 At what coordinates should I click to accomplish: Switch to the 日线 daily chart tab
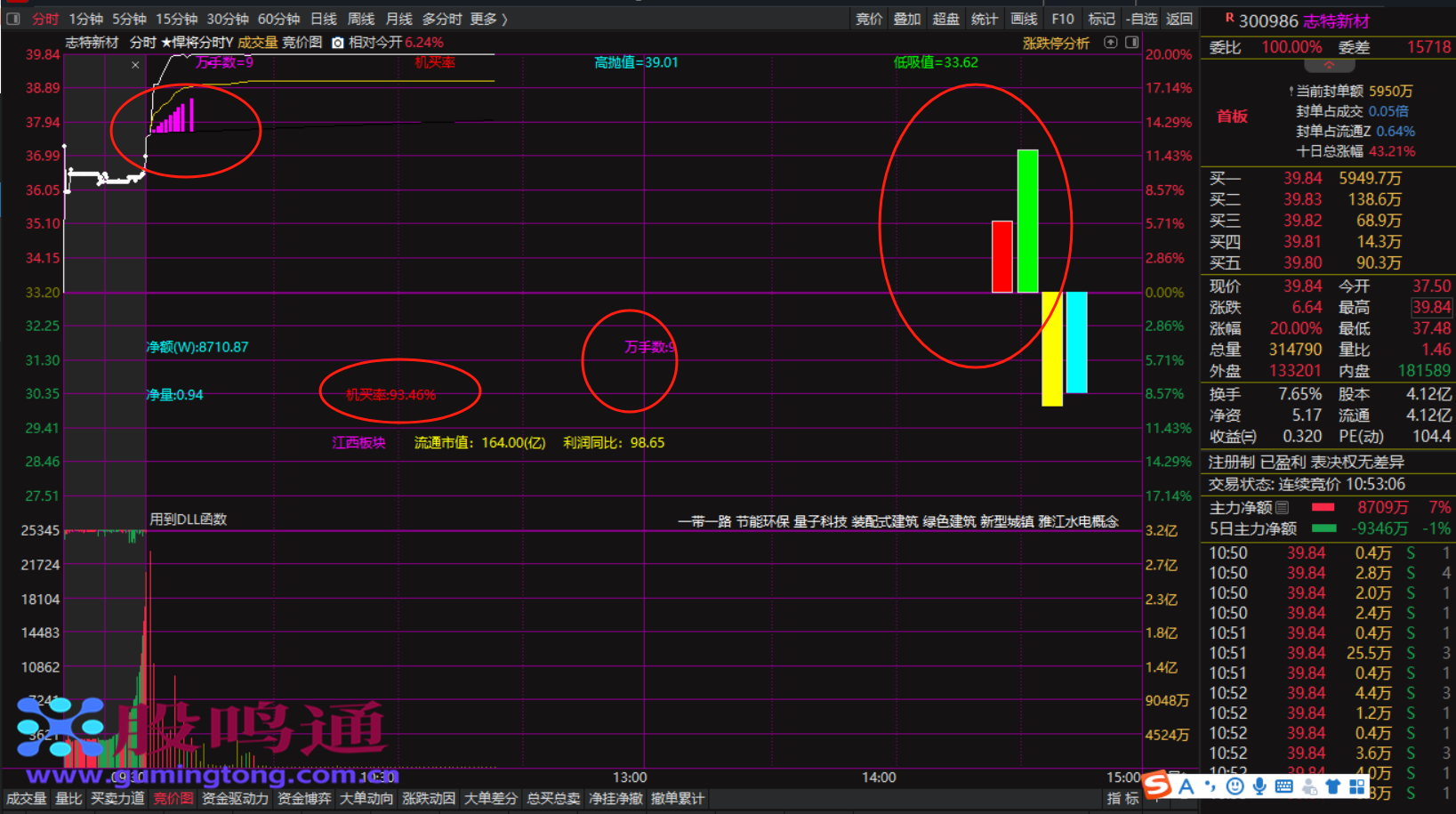(x=324, y=19)
